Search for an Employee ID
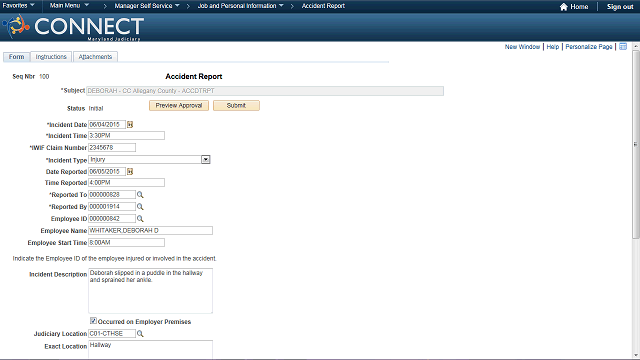The image size is (640, 360). click(140, 219)
